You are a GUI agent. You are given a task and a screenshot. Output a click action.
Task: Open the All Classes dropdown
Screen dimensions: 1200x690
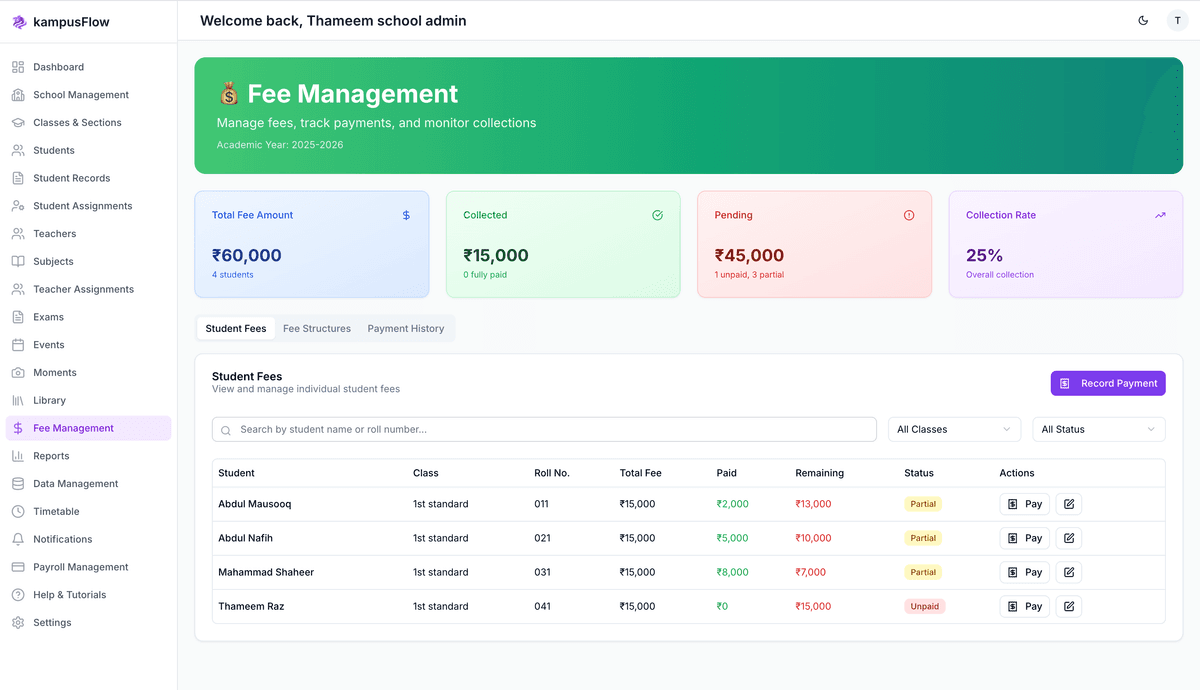pyautogui.click(x=953, y=429)
